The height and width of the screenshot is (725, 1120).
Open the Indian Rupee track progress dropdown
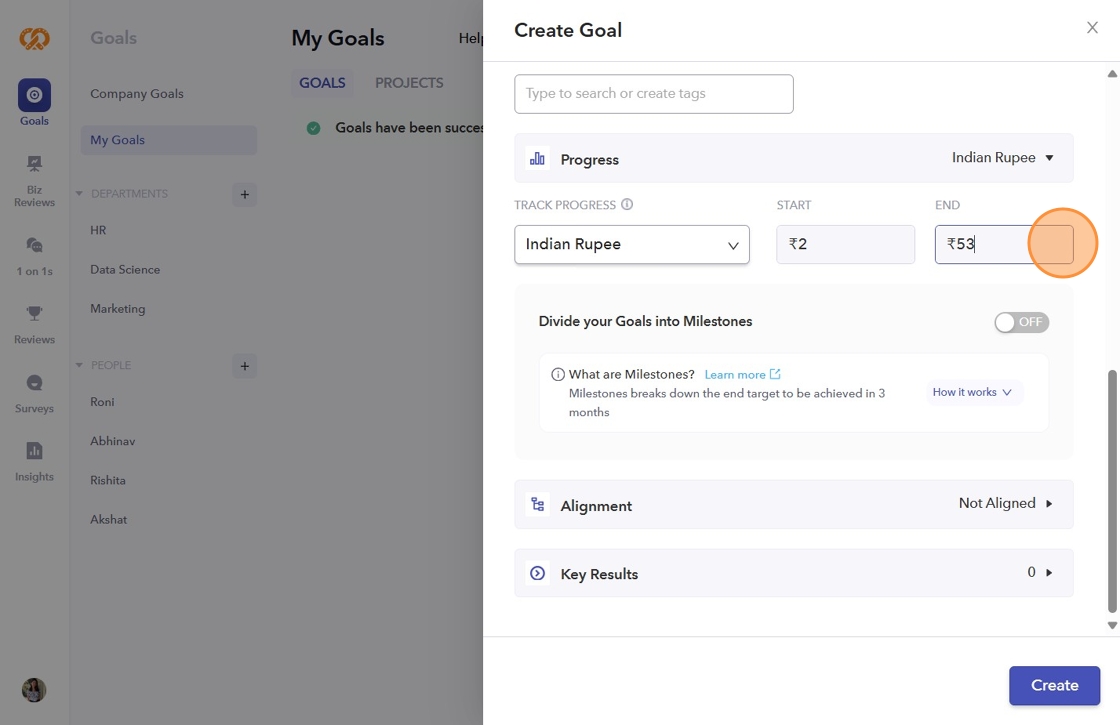click(632, 245)
